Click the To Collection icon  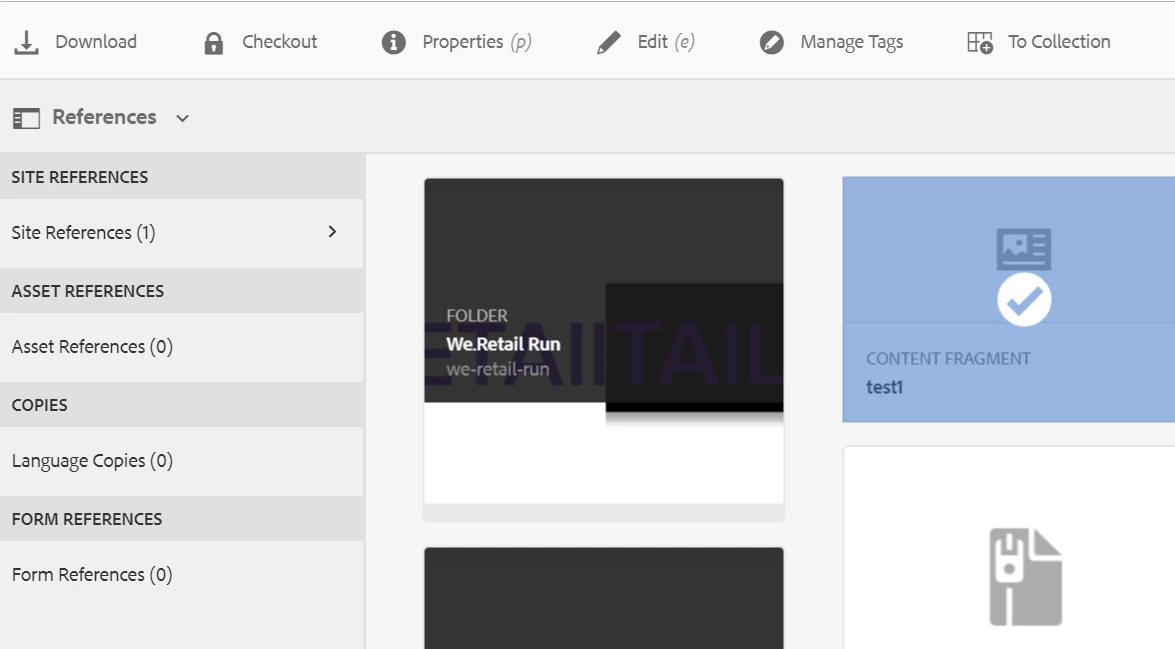click(x=979, y=43)
